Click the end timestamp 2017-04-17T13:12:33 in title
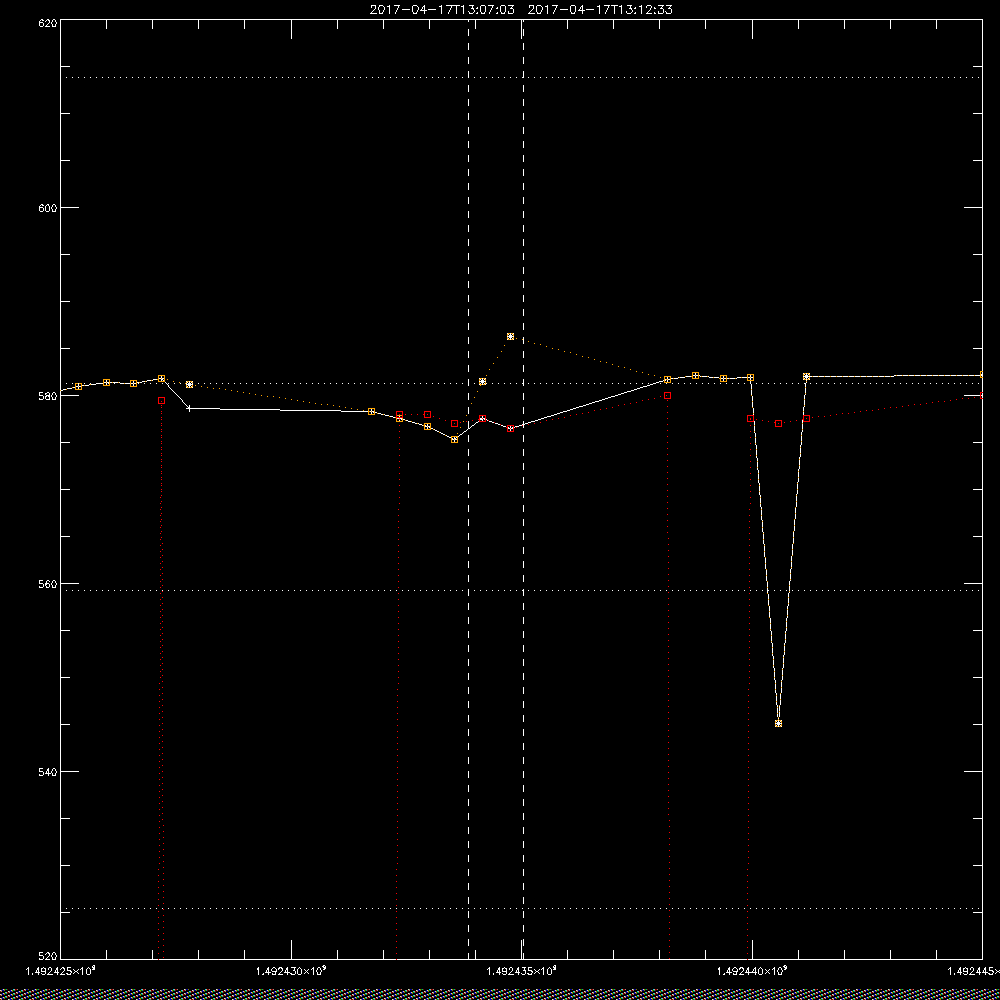The width and height of the screenshot is (1000, 1000). 600,10
